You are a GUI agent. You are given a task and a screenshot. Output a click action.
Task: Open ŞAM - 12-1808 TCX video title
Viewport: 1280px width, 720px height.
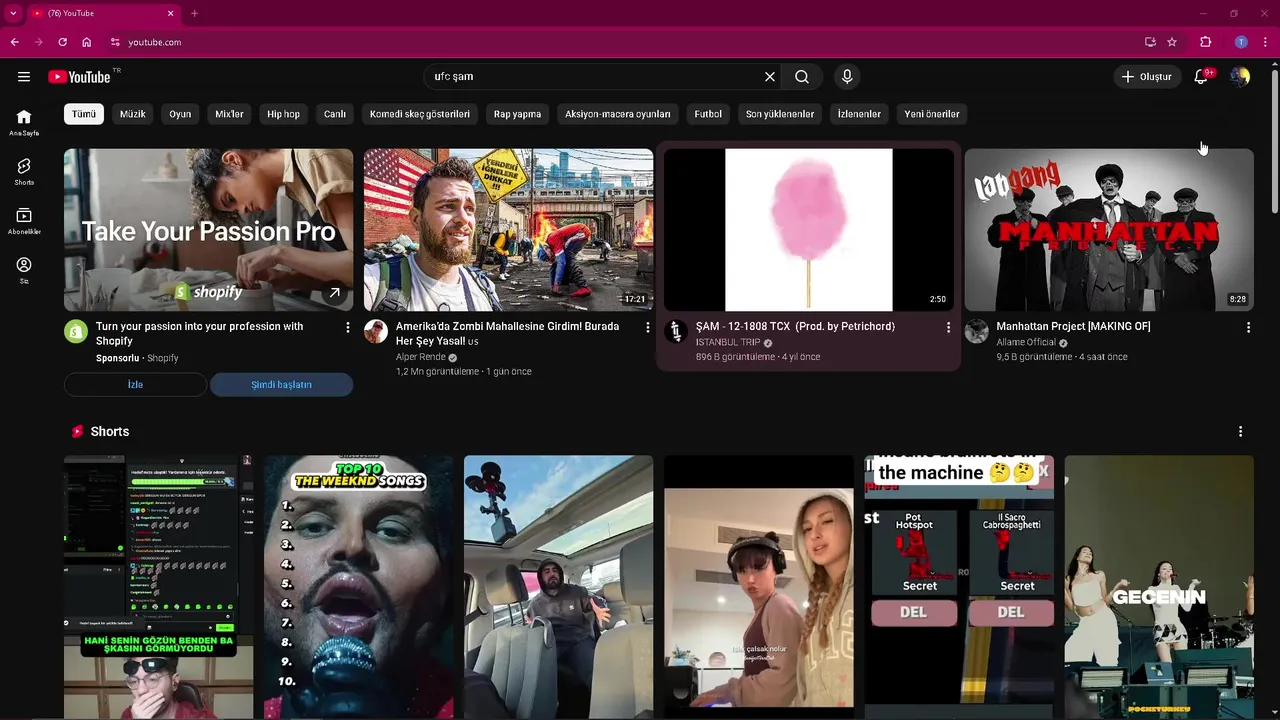(x=795, y=327)
